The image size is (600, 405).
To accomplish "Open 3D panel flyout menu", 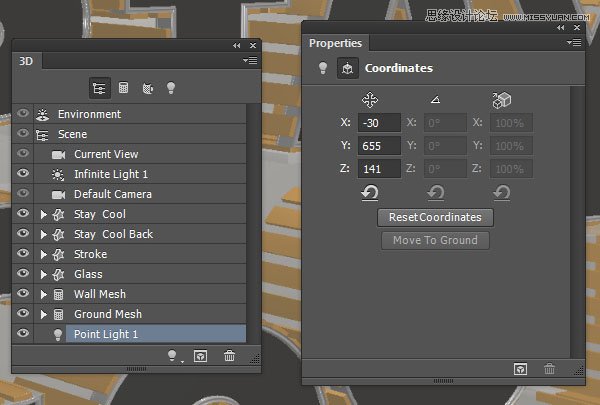I will (250, 60).
